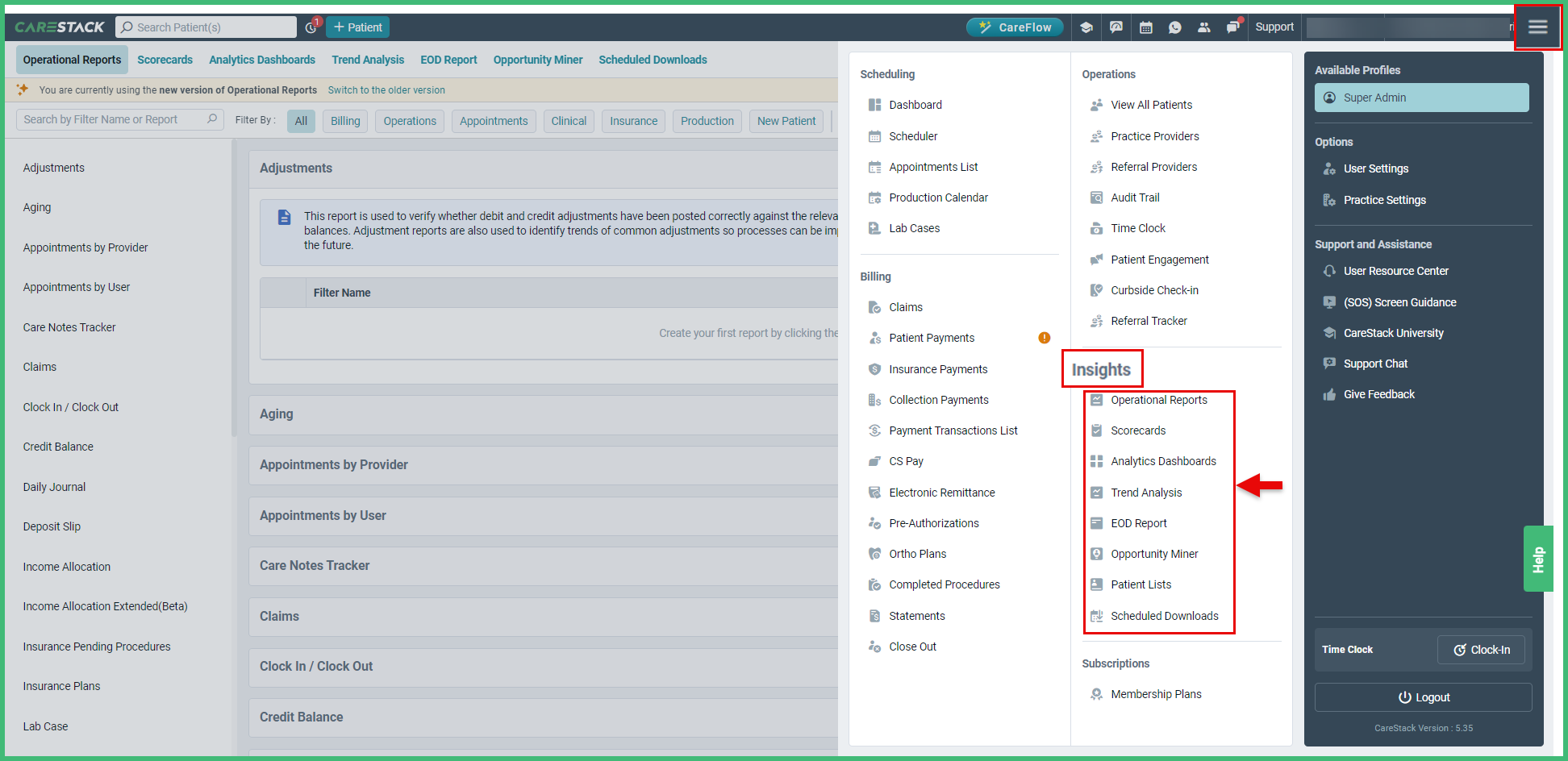Click the Switch to the older version link
The height and width of the screenshot is (761, 1568).
click(386, 89)
